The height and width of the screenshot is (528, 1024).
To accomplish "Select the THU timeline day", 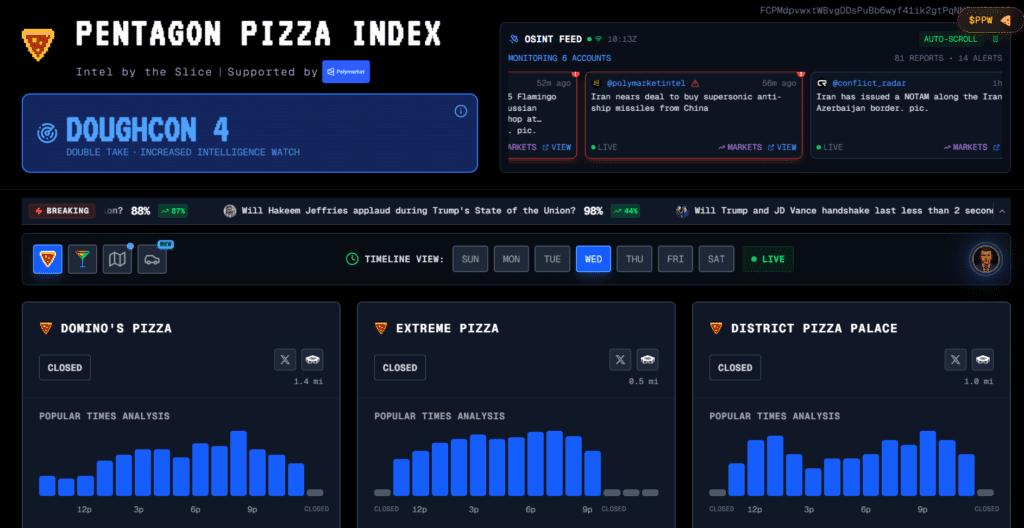I will (x=634, y=259).
